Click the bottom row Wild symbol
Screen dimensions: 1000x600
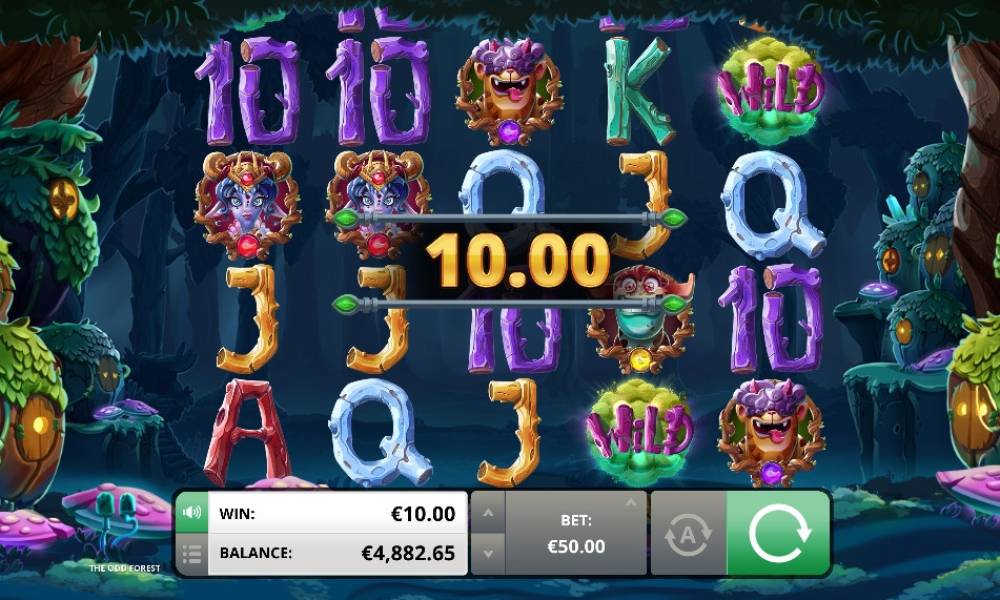click(x=639, y=432)
